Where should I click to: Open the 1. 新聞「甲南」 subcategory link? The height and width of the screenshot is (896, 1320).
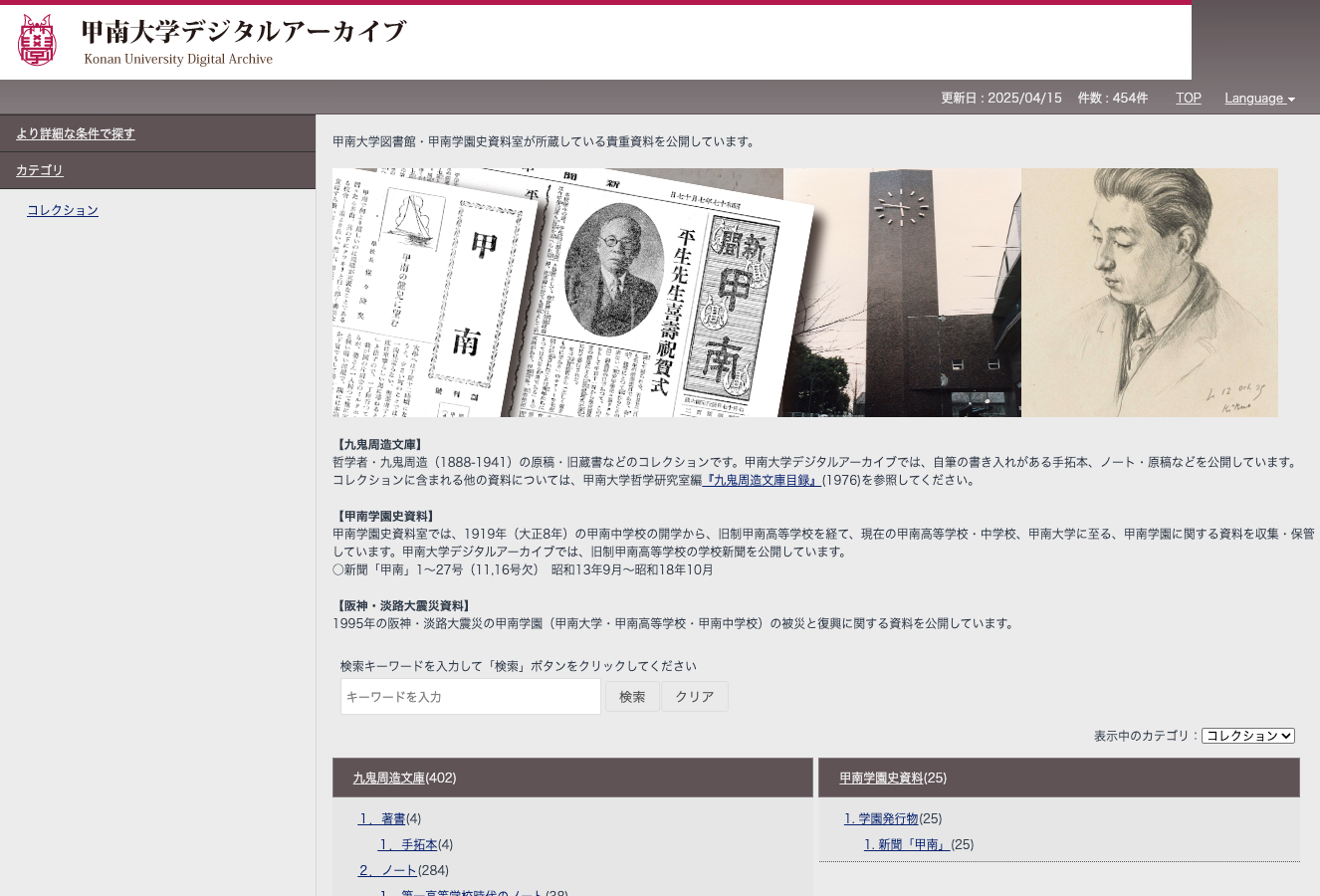[906, 844]
